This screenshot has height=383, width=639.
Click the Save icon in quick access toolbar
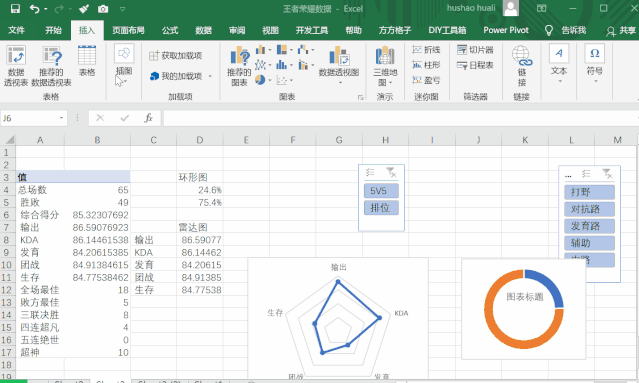[15, 9]
